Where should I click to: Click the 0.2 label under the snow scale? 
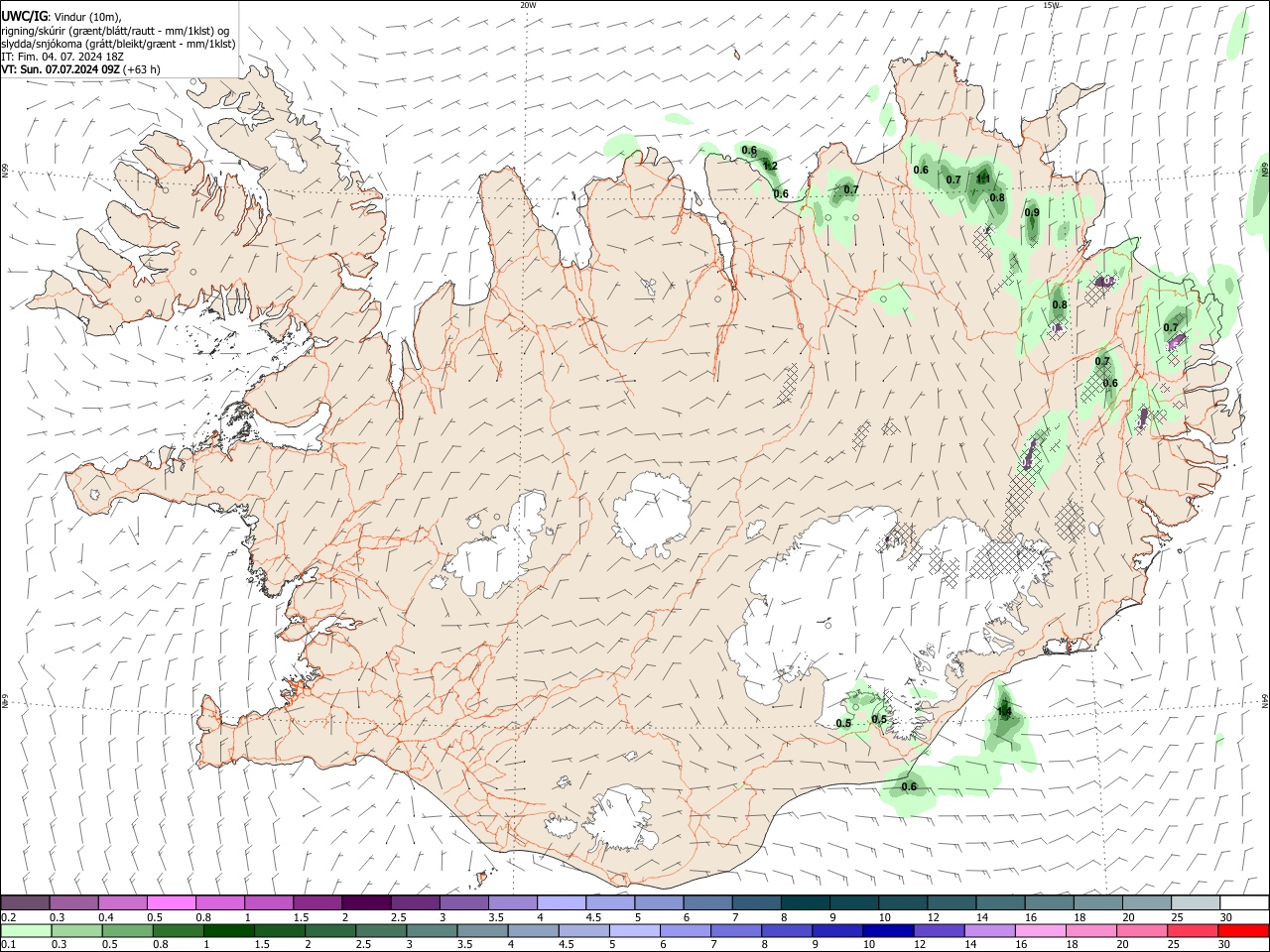point(9,917)
